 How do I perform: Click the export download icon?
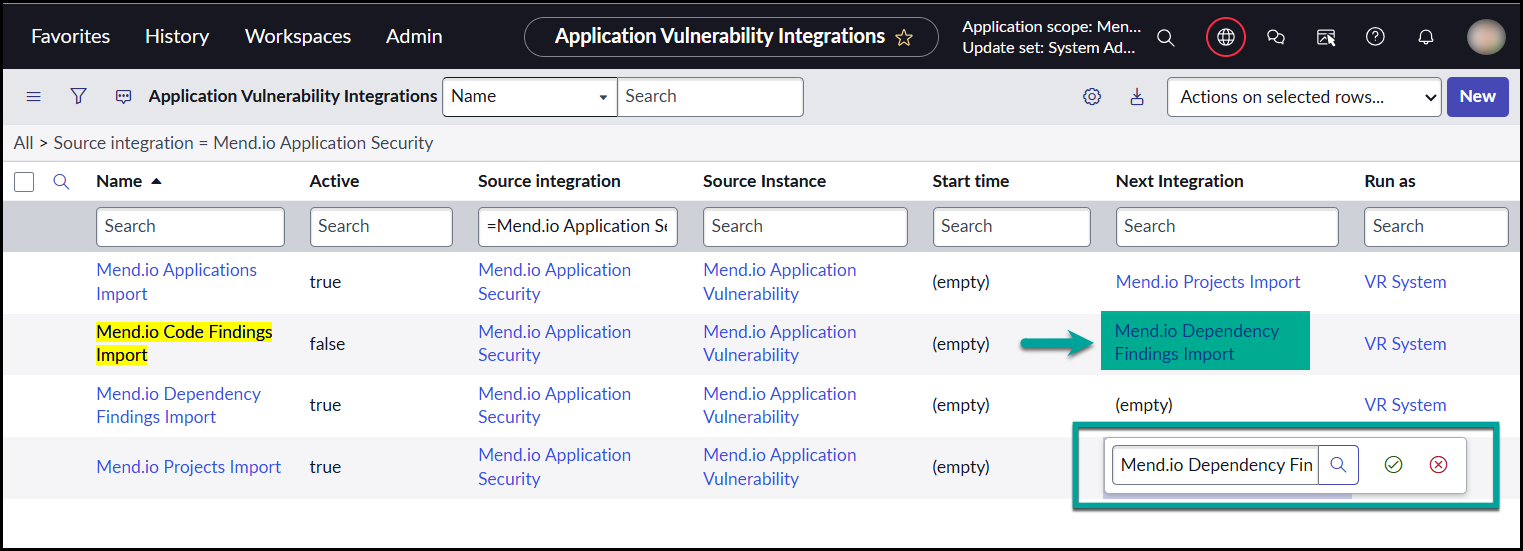click(x=1137, y=97)
